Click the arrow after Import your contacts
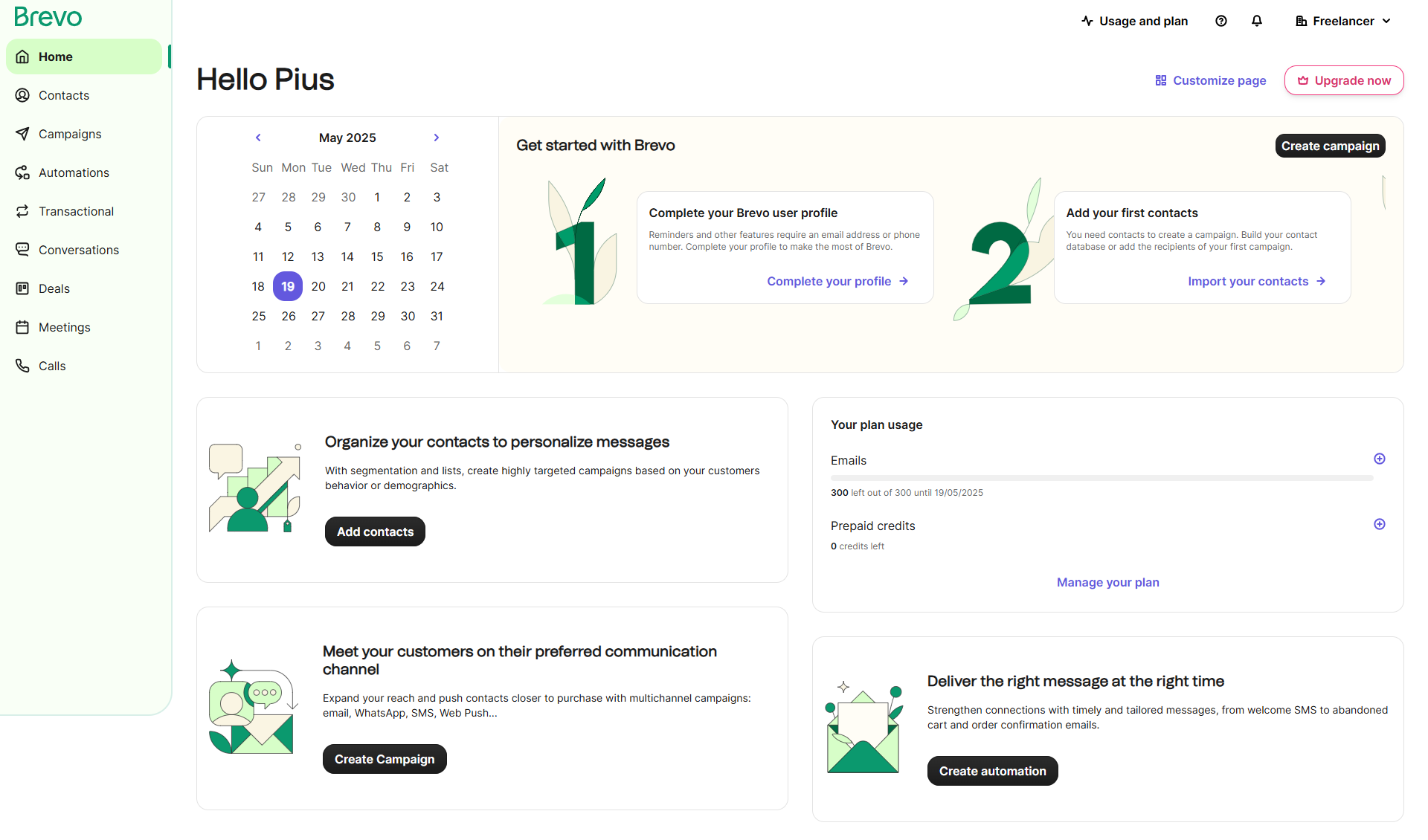 click(x=1321, y=281)
